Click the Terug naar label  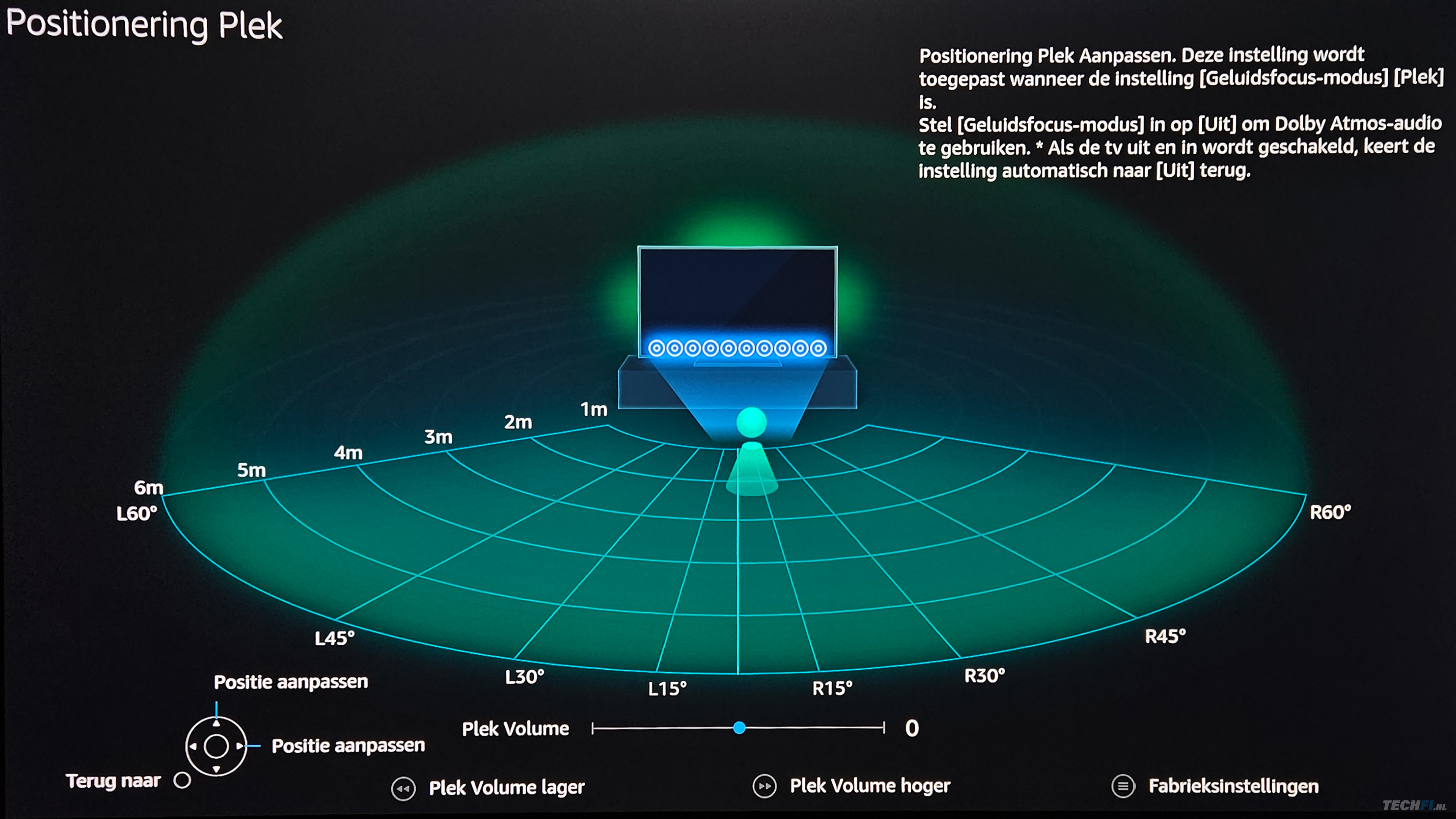coord(114,781)
